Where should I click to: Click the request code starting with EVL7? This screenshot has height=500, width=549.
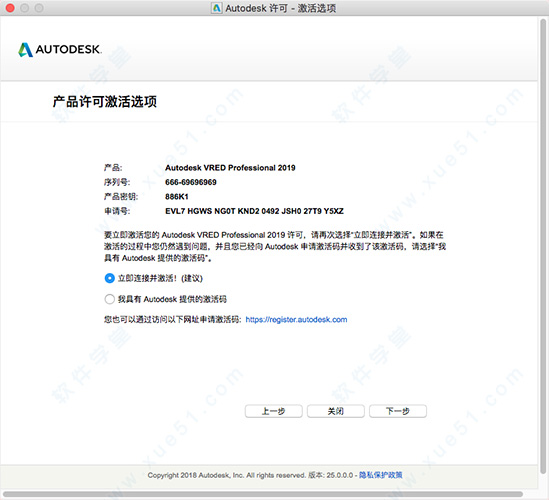(255, 211)
